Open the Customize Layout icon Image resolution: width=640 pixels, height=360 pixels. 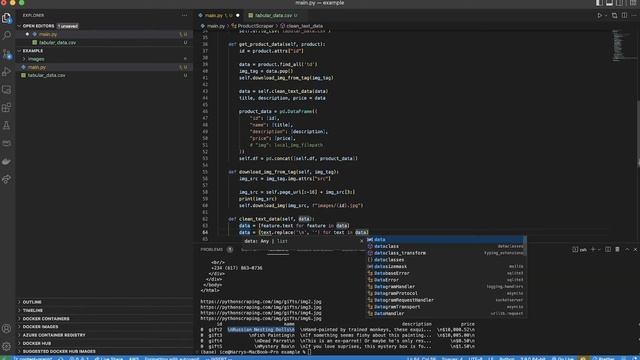632,3
